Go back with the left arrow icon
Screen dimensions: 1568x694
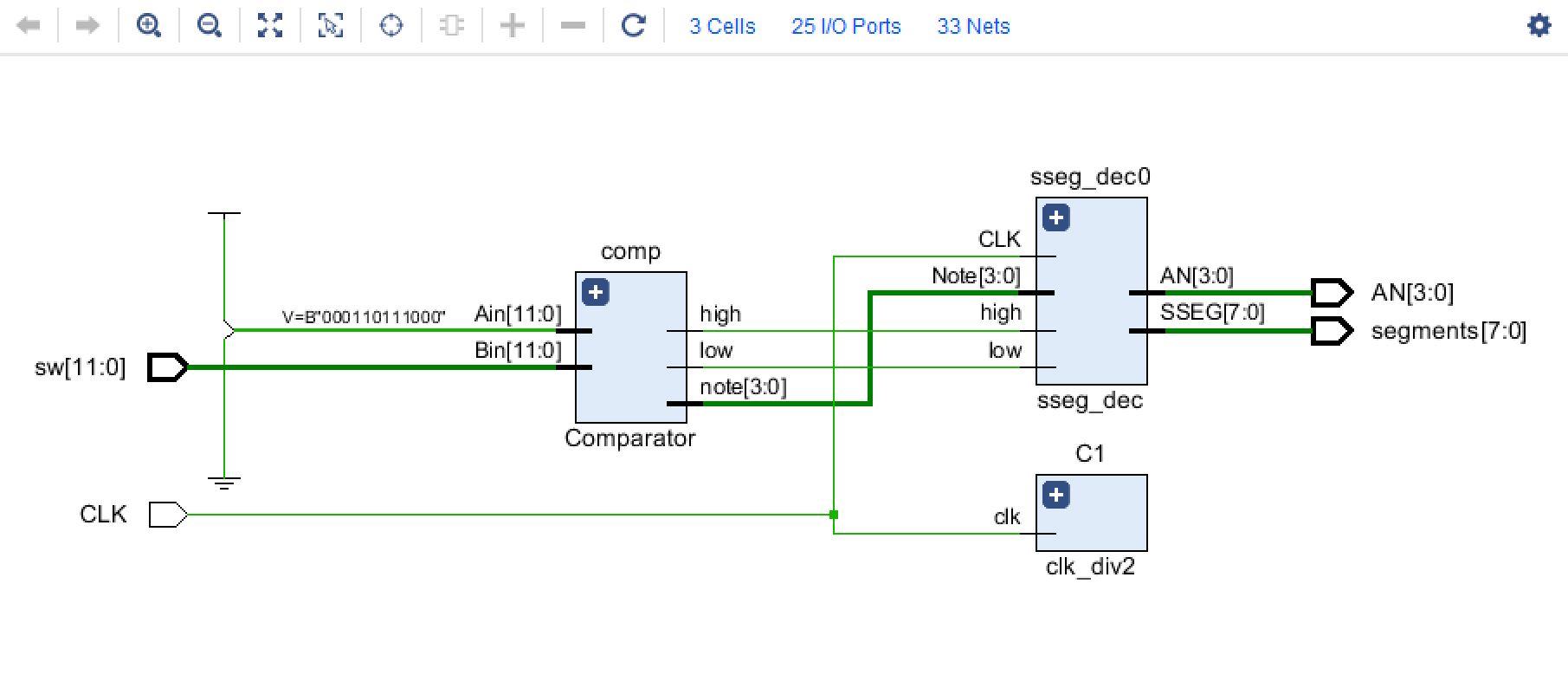coord(29,26)
